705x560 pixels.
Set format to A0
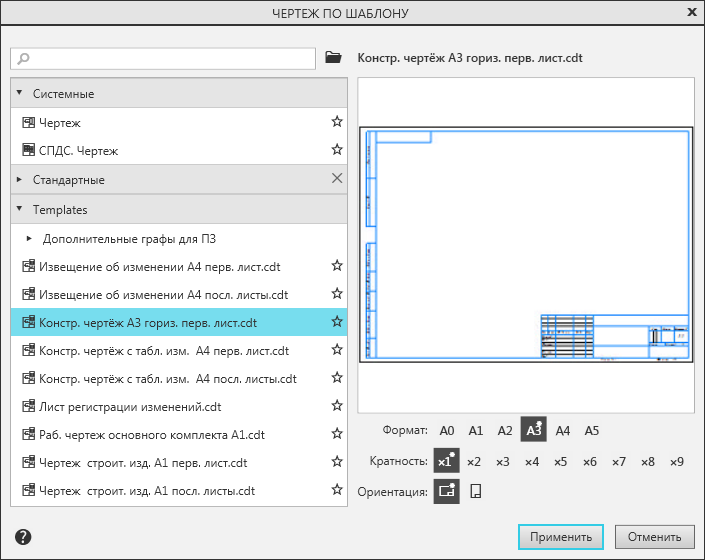pos(447,430)
